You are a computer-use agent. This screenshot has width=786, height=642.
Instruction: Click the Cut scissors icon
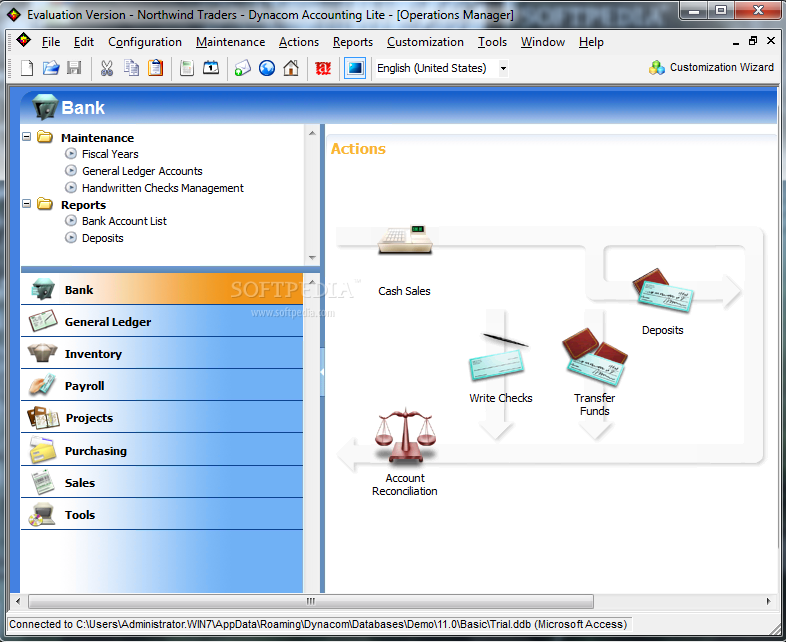[106, 68]
